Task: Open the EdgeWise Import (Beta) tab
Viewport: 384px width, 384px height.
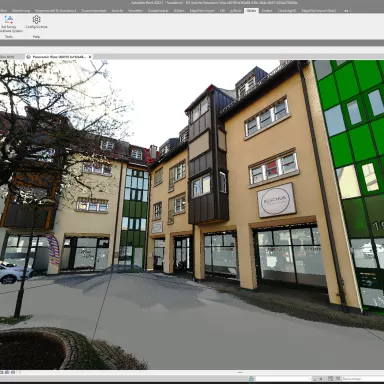Action: [319, 10]
